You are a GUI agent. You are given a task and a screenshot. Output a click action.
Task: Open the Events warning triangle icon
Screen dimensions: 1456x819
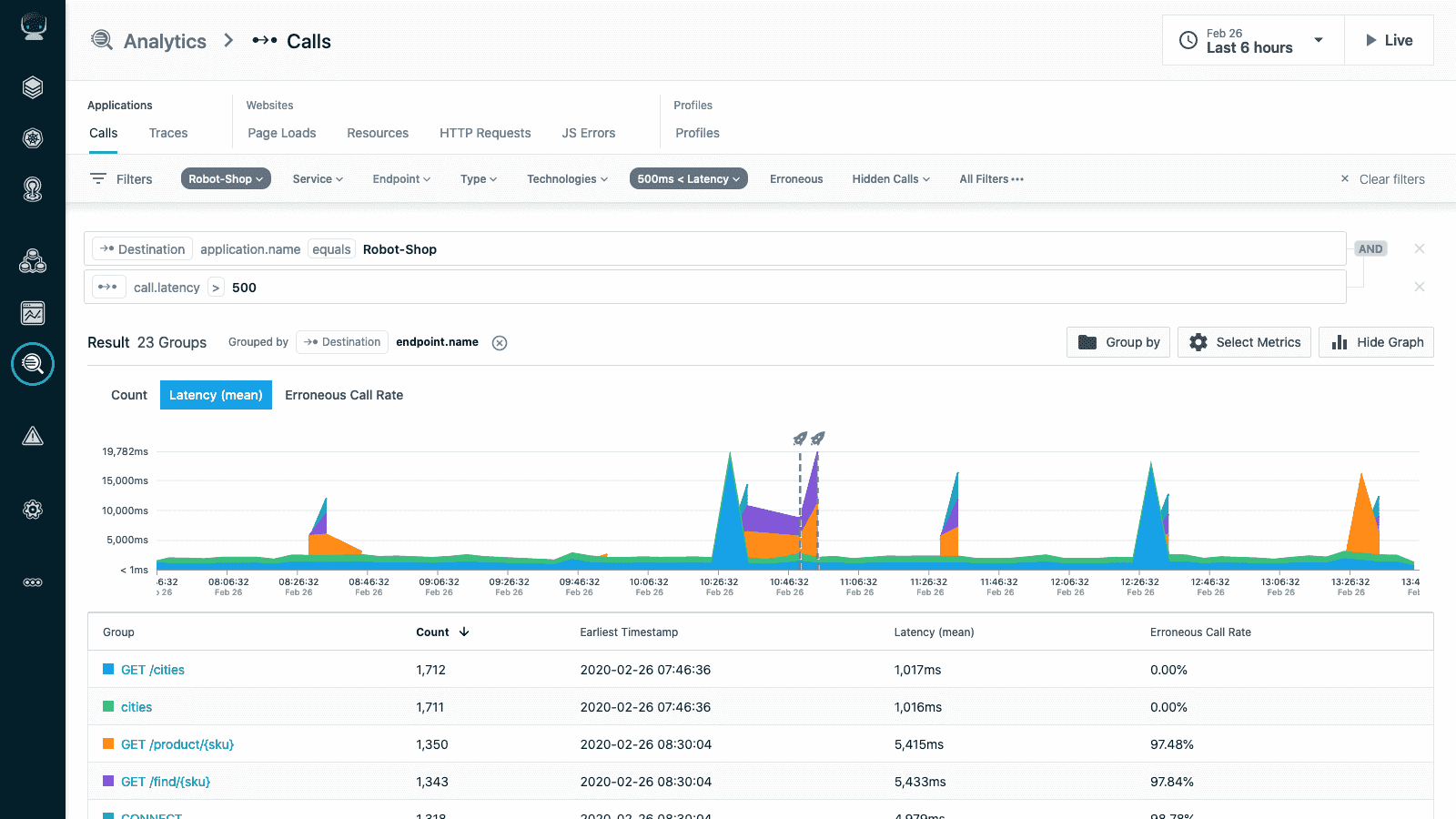[33, 435]
